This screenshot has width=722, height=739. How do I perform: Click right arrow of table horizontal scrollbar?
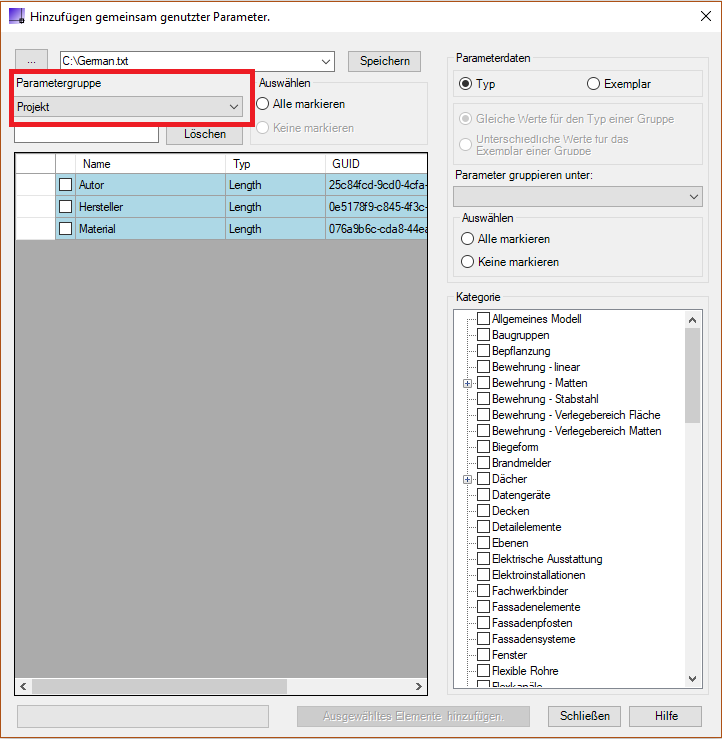(418, 686)
